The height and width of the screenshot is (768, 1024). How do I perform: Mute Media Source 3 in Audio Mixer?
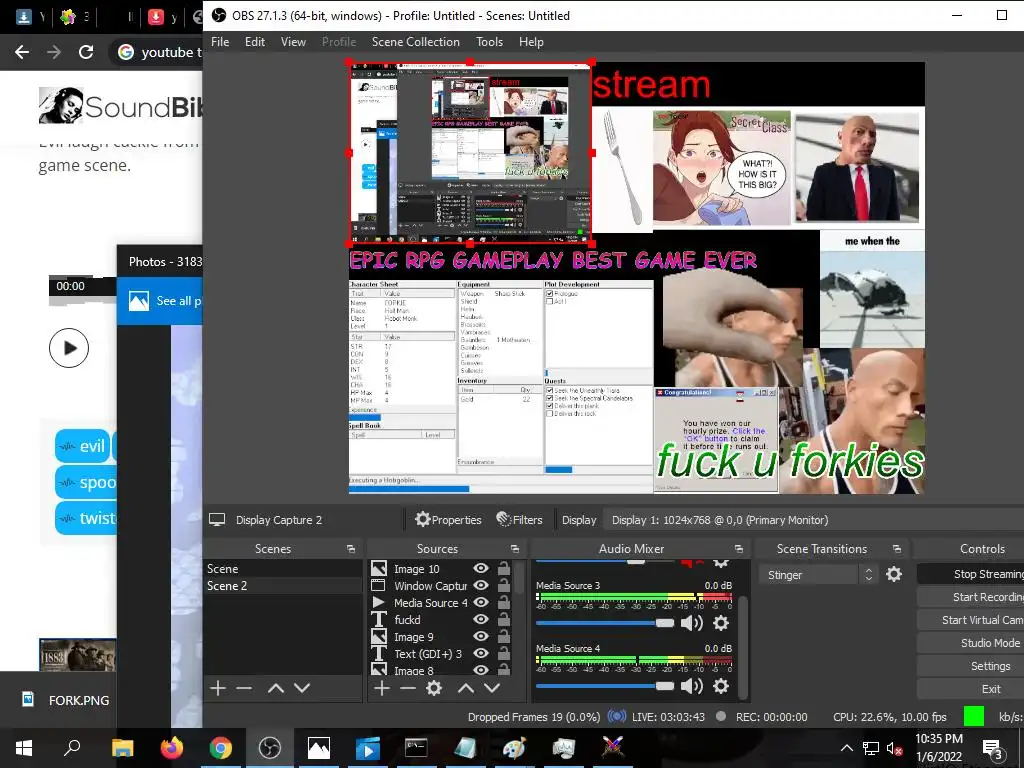692,623
